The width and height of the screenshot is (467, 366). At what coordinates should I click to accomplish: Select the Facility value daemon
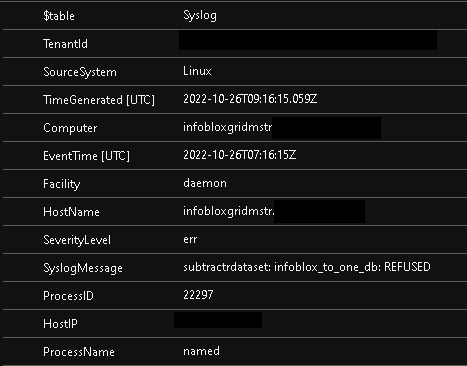tap(205, 183)
